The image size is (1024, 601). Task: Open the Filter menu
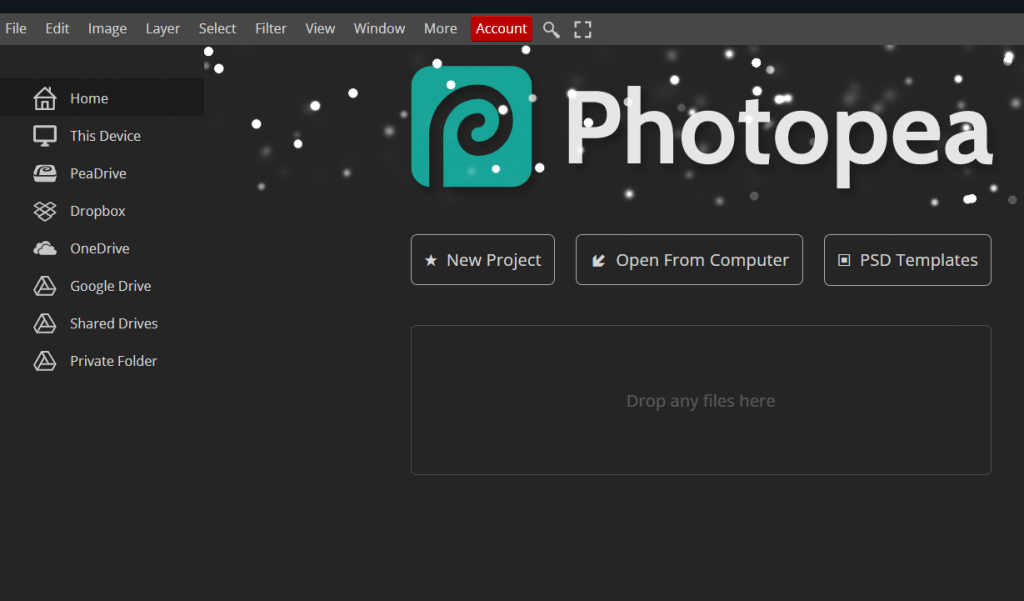270,28
